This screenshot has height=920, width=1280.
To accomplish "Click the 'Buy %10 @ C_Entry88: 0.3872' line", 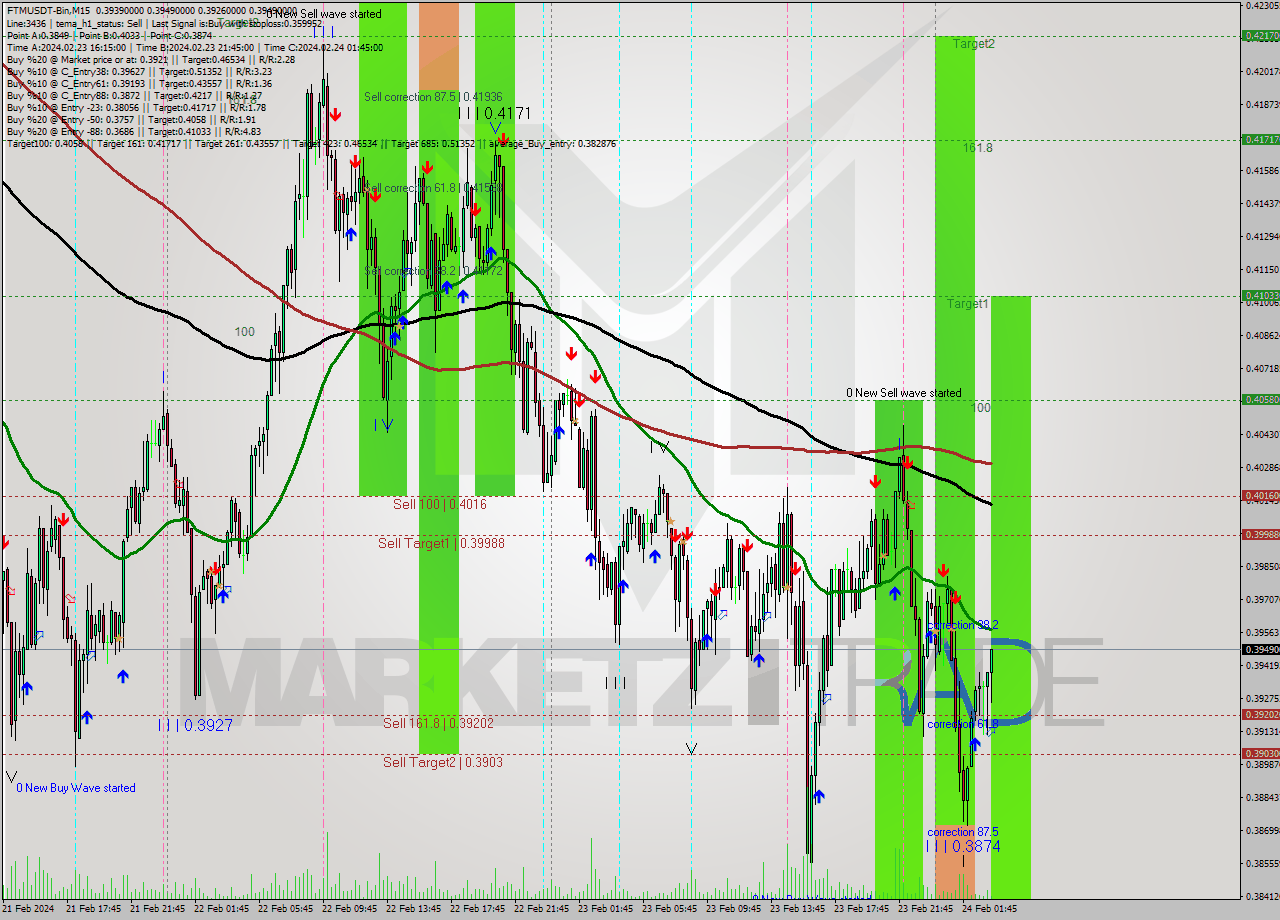I will click(x=134, y=95).
